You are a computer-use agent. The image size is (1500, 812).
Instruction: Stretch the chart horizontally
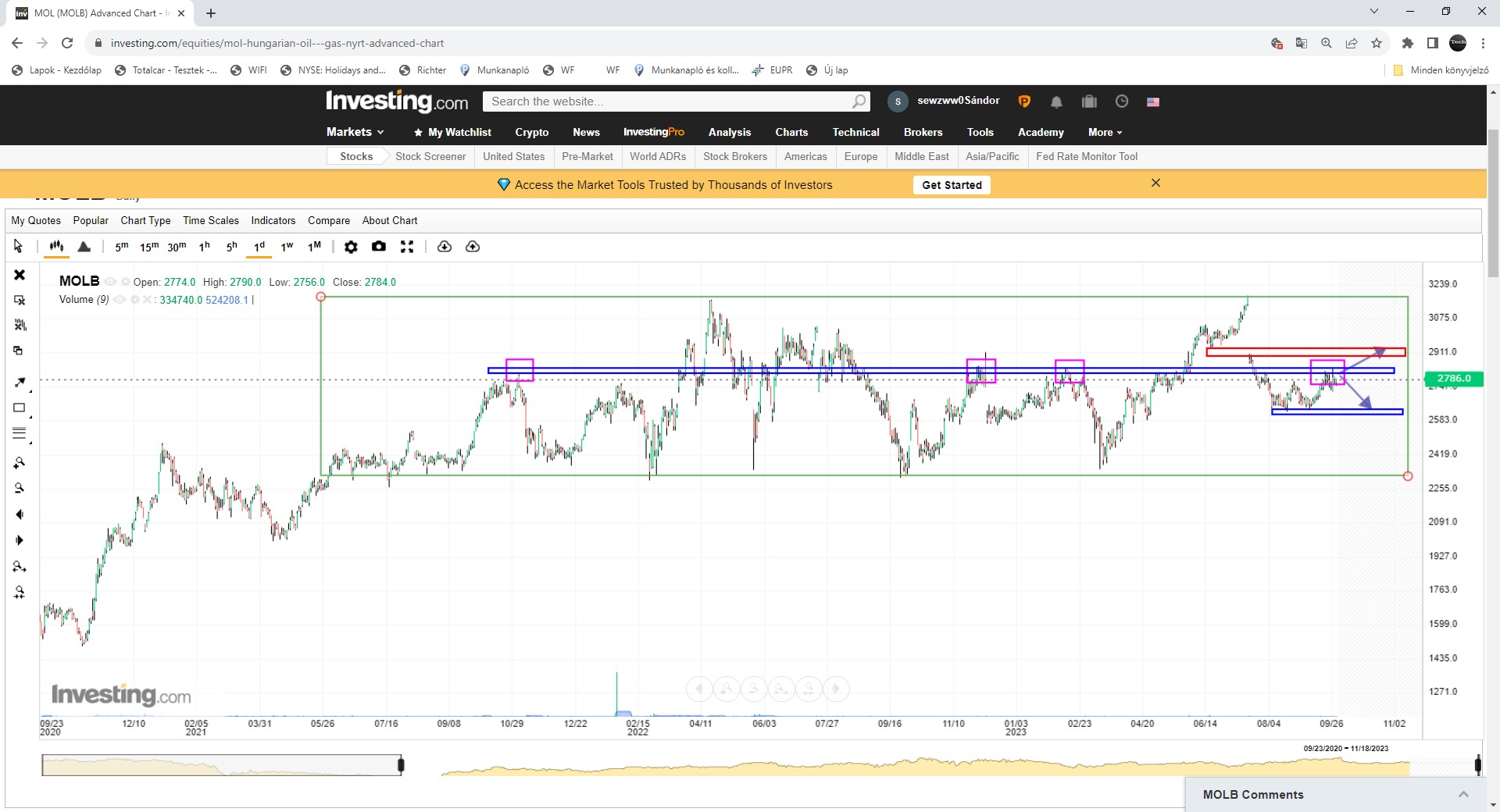[20, 567]
